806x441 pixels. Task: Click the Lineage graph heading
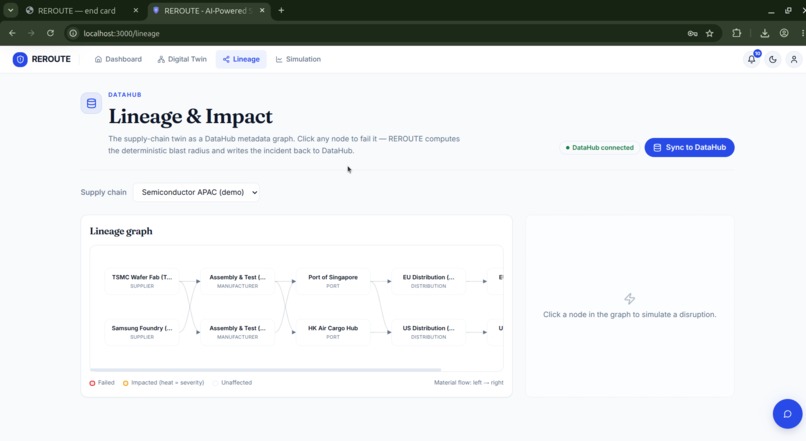[x=121, y=231]
